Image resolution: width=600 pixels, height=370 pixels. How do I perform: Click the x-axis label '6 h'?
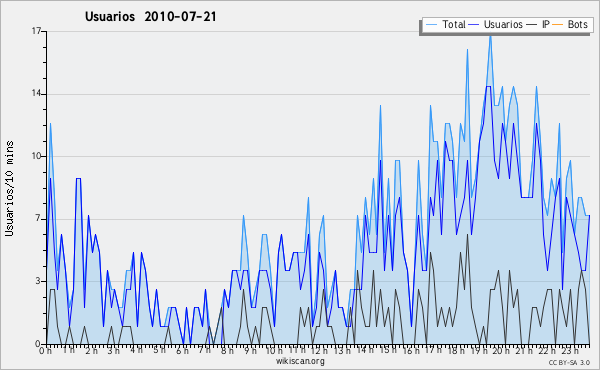point(182,351)
